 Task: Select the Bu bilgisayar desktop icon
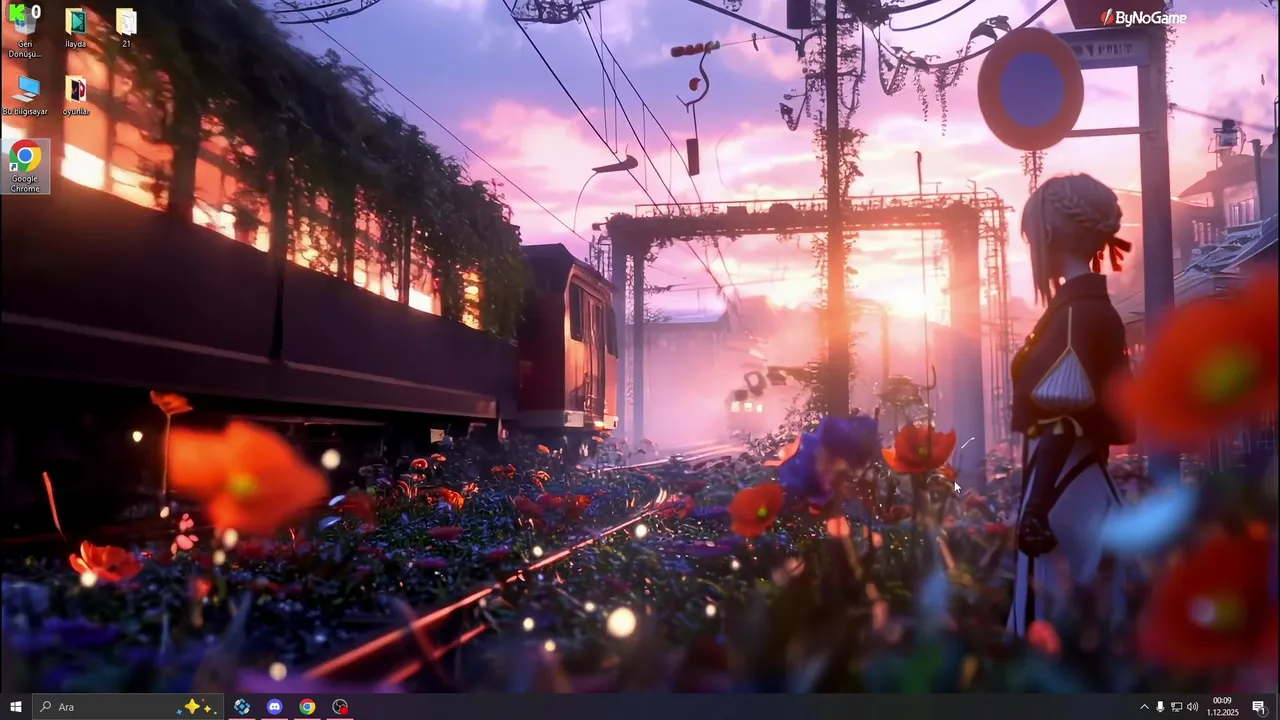click(x=25, y=96)
